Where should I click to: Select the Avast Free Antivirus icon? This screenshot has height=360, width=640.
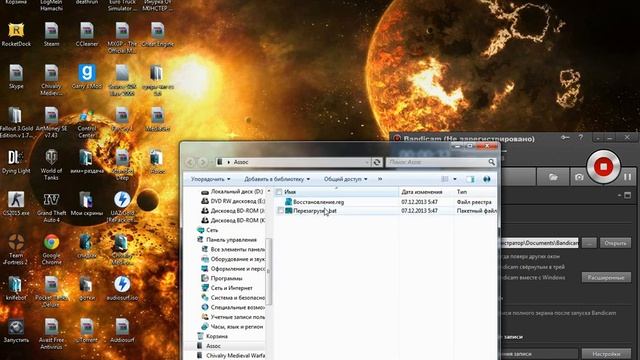tap(51, 334)
